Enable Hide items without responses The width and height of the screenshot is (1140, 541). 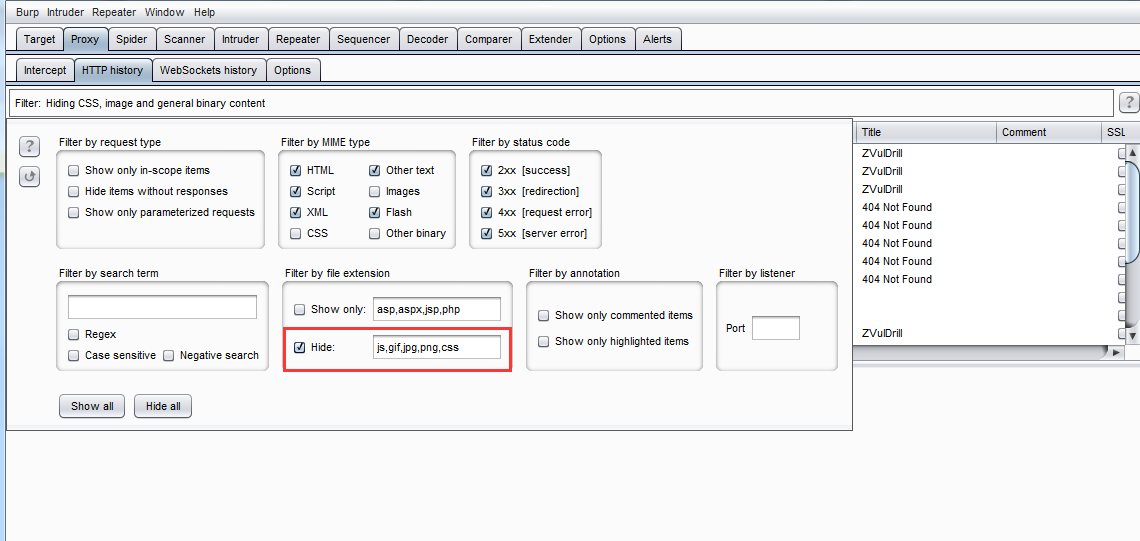(x=73, y=191)
